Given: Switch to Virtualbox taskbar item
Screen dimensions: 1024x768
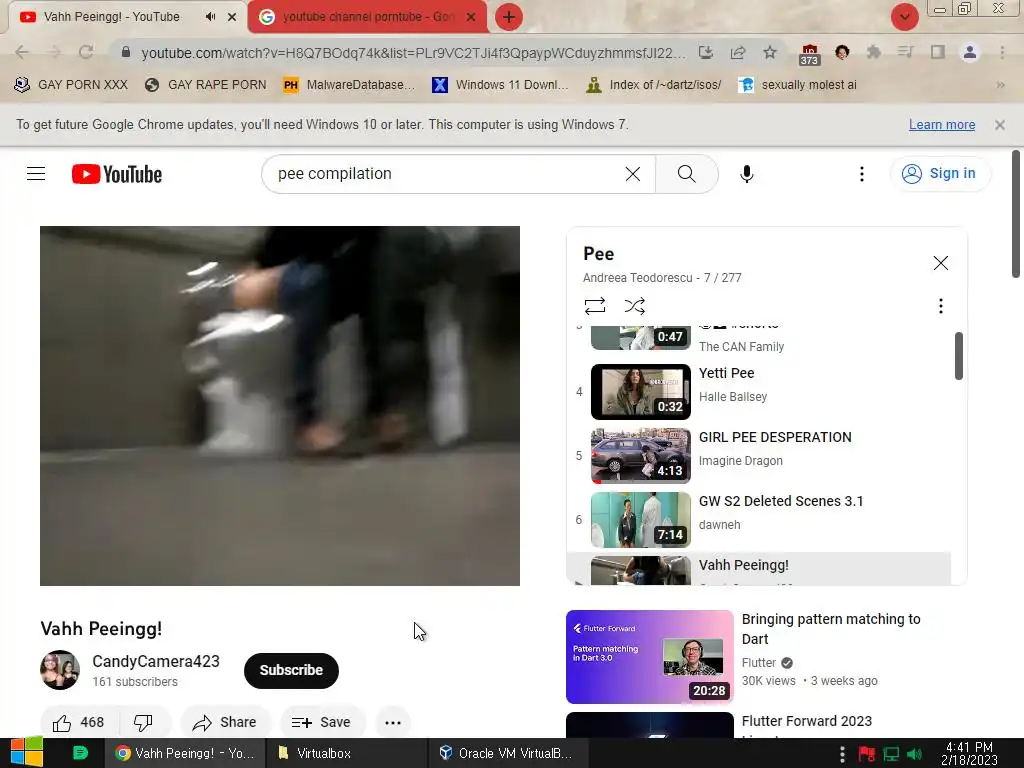Looking at the screenshot, I should click(x=346, y=753).
